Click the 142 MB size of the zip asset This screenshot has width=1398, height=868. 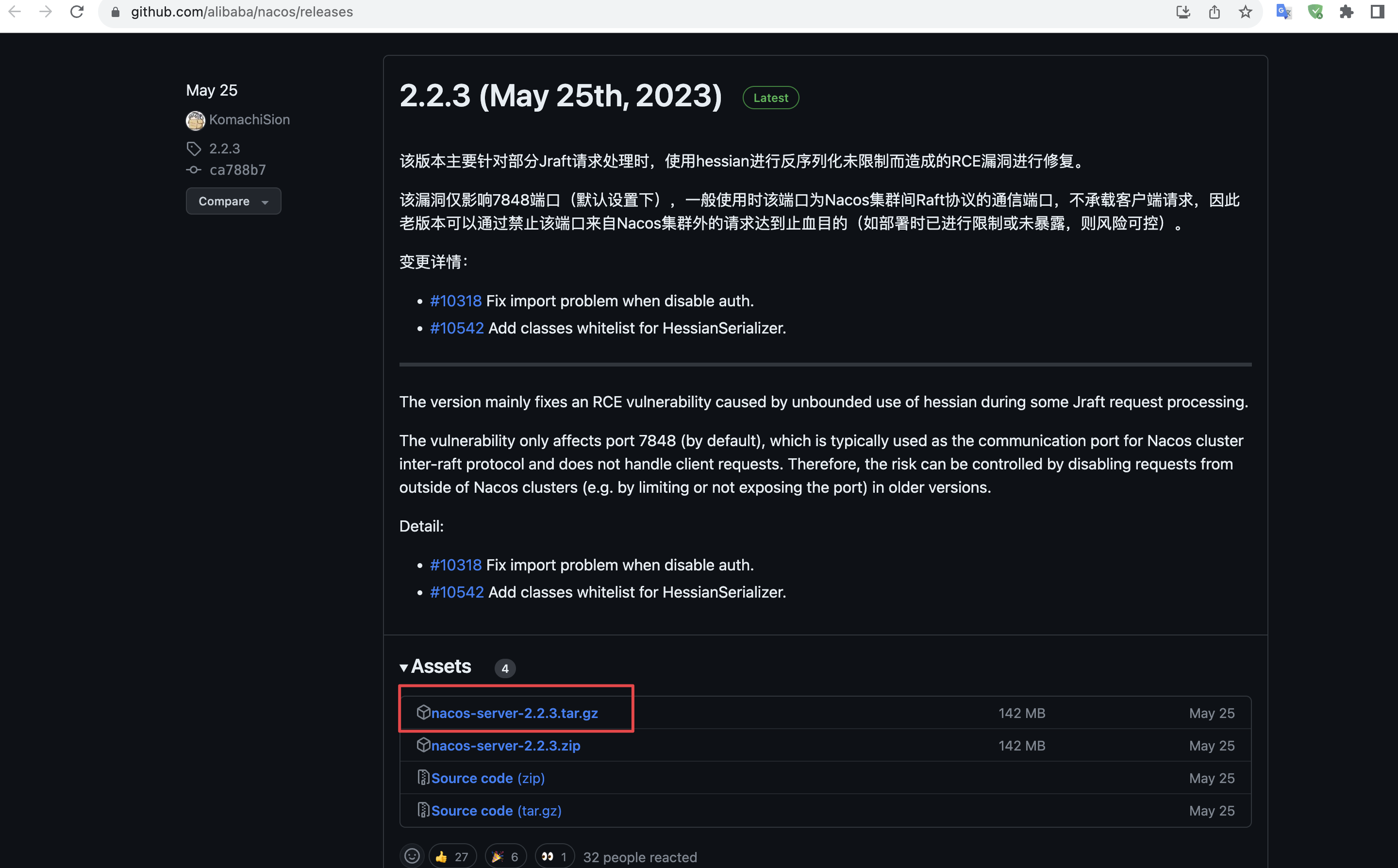[1021, 746]
